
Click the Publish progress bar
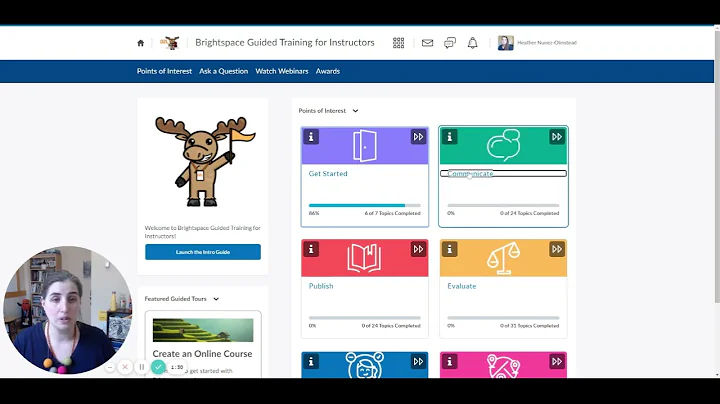(x=365, y=318)
